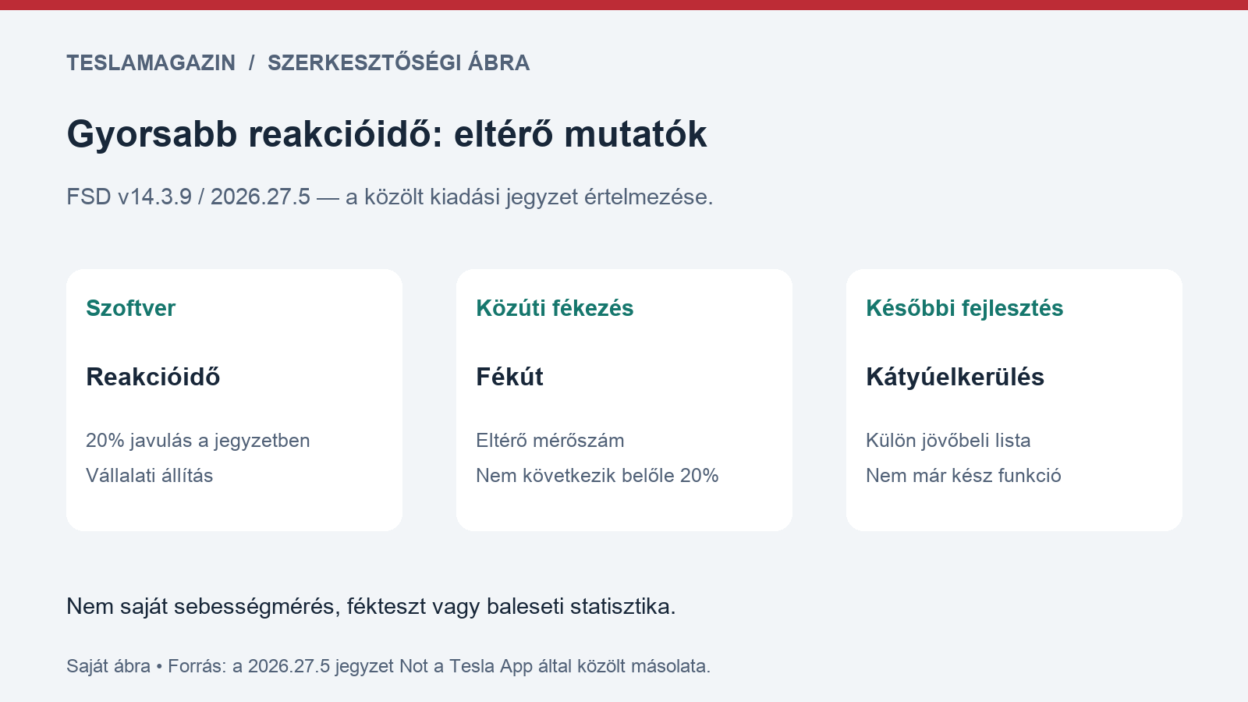Click the subtitle starting 'FSD v14.3.9 / 2026.27.5'

pyautogui.click(x=389, y=197)
